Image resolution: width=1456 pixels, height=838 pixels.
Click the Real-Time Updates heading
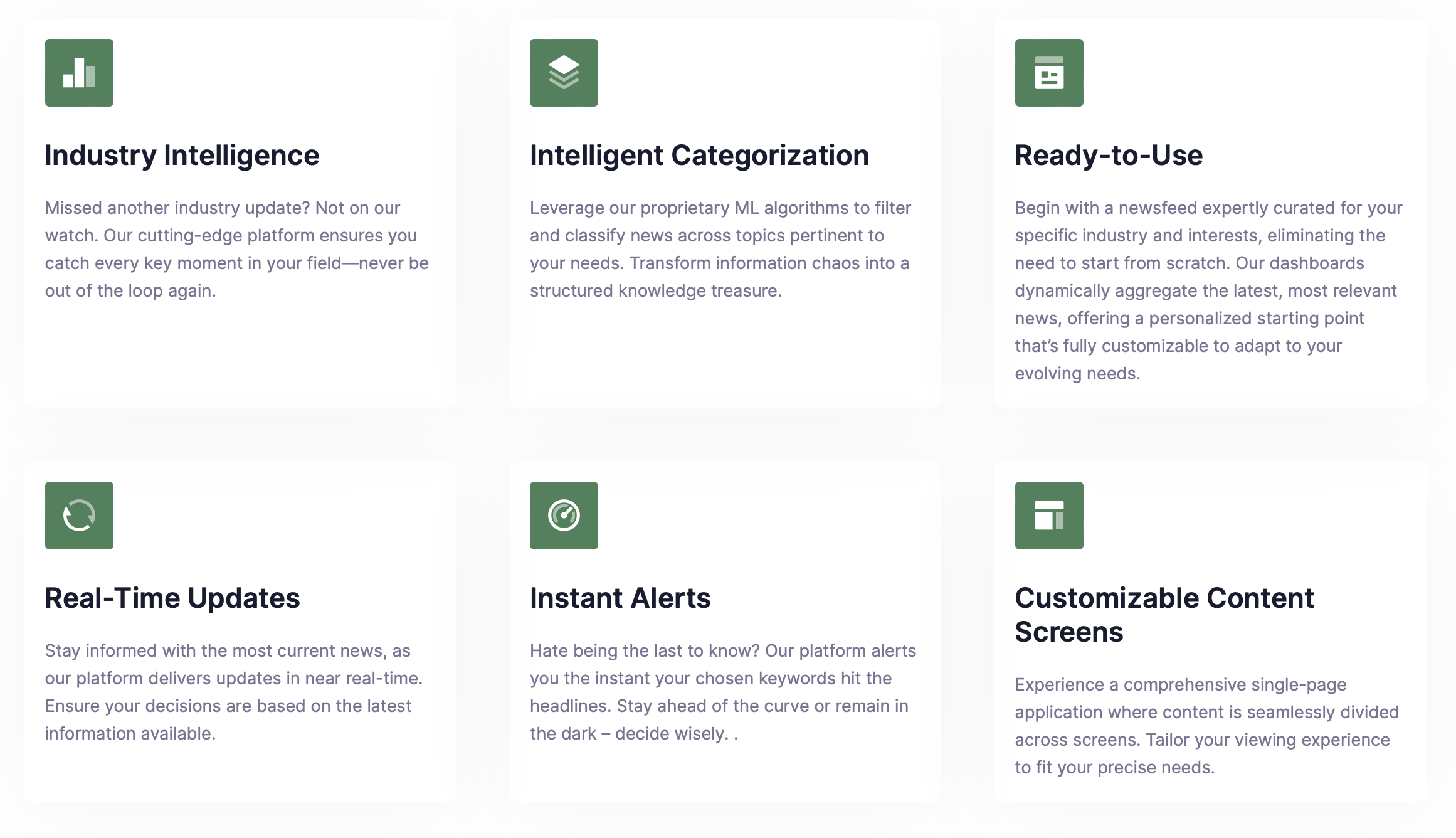click(172, 598)
